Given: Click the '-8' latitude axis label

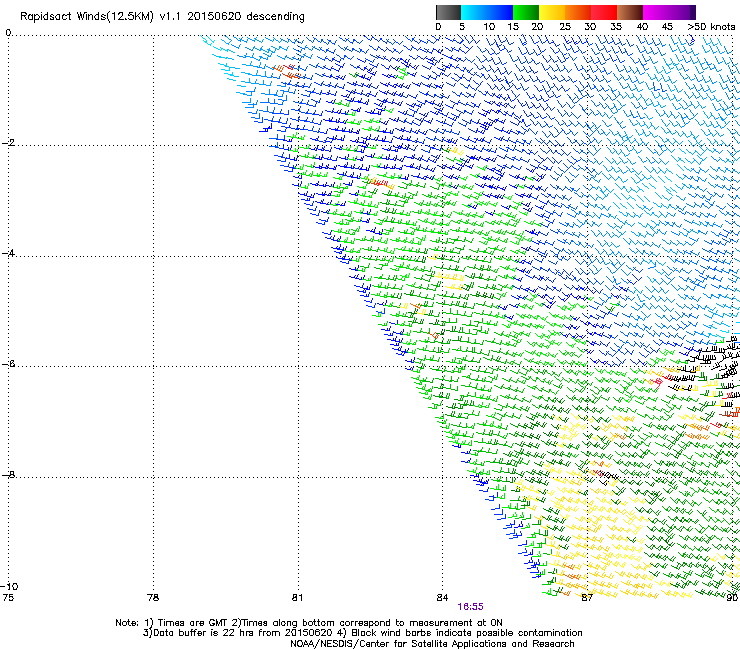Looking at the screenshot, I should [8, 474].
